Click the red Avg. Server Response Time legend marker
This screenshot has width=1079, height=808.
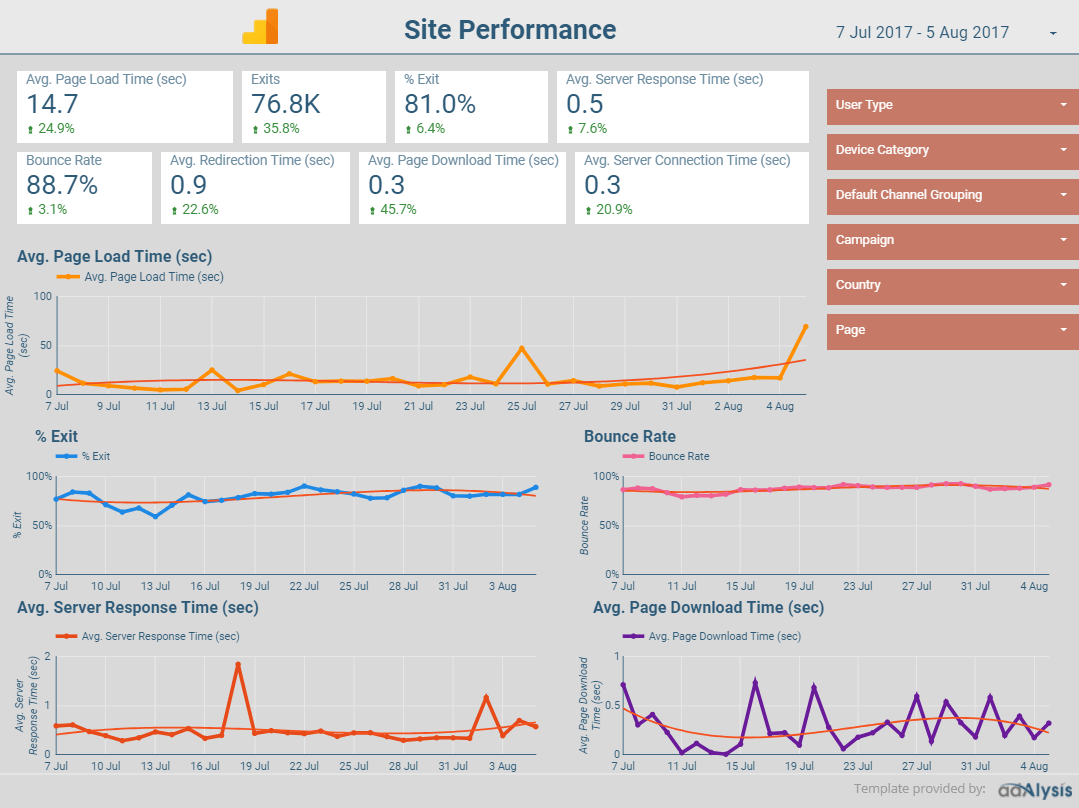(x=66, y=636)
